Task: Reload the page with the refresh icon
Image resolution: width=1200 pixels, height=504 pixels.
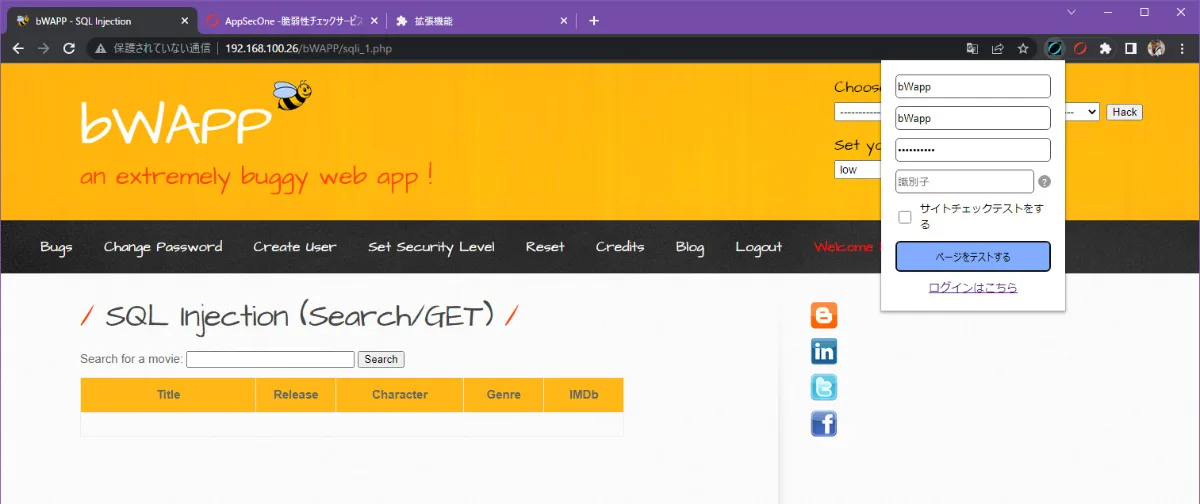Action: click(69, 48)
